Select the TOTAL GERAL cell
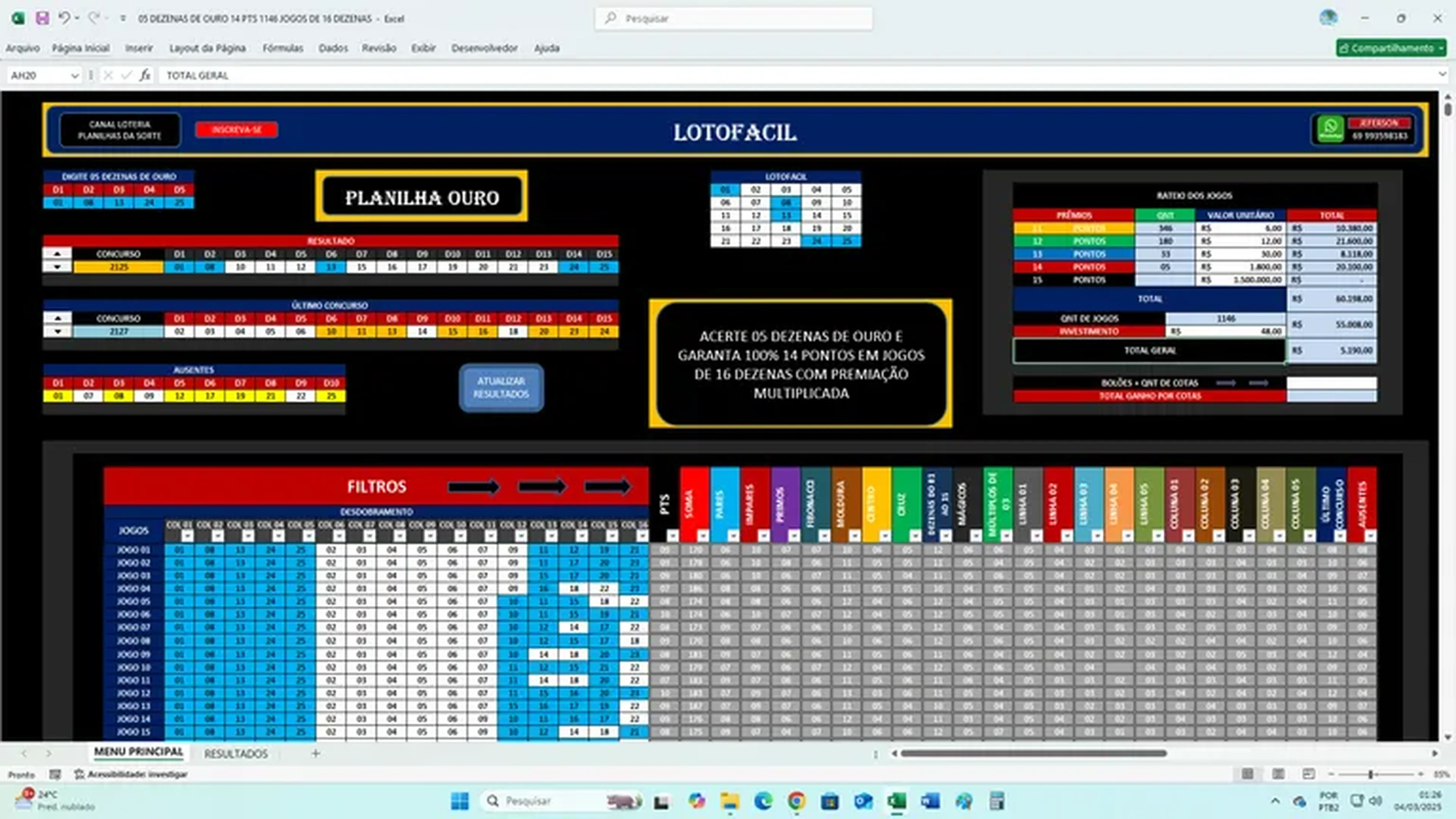The width and height of the screenshot is (1456, 819). pyautogui.click(x=1150, y=350)
